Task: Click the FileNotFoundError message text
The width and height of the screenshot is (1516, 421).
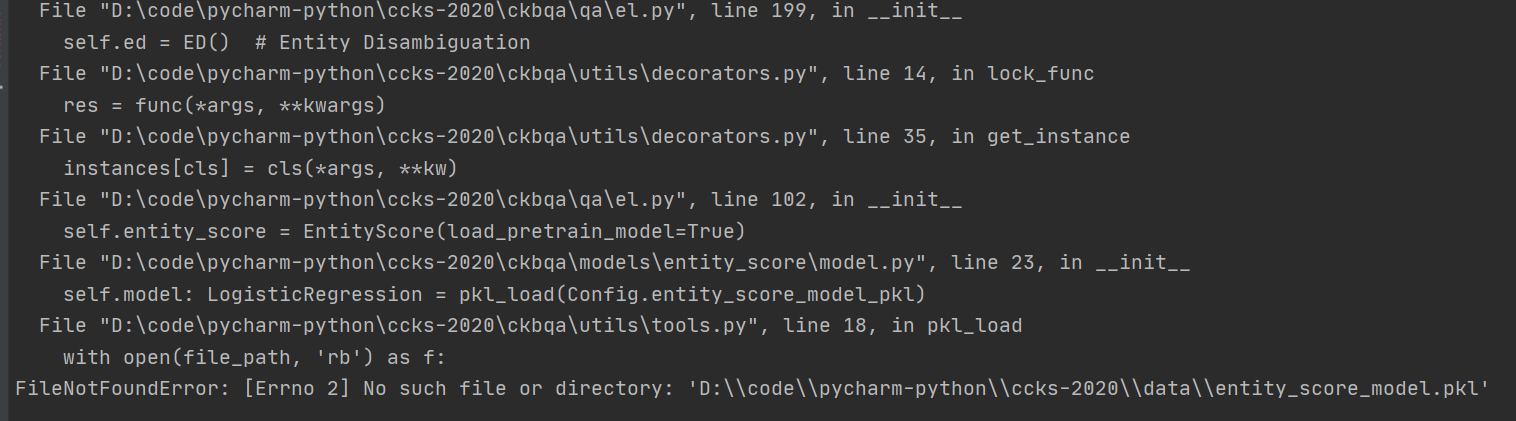Action: (752, 389)
